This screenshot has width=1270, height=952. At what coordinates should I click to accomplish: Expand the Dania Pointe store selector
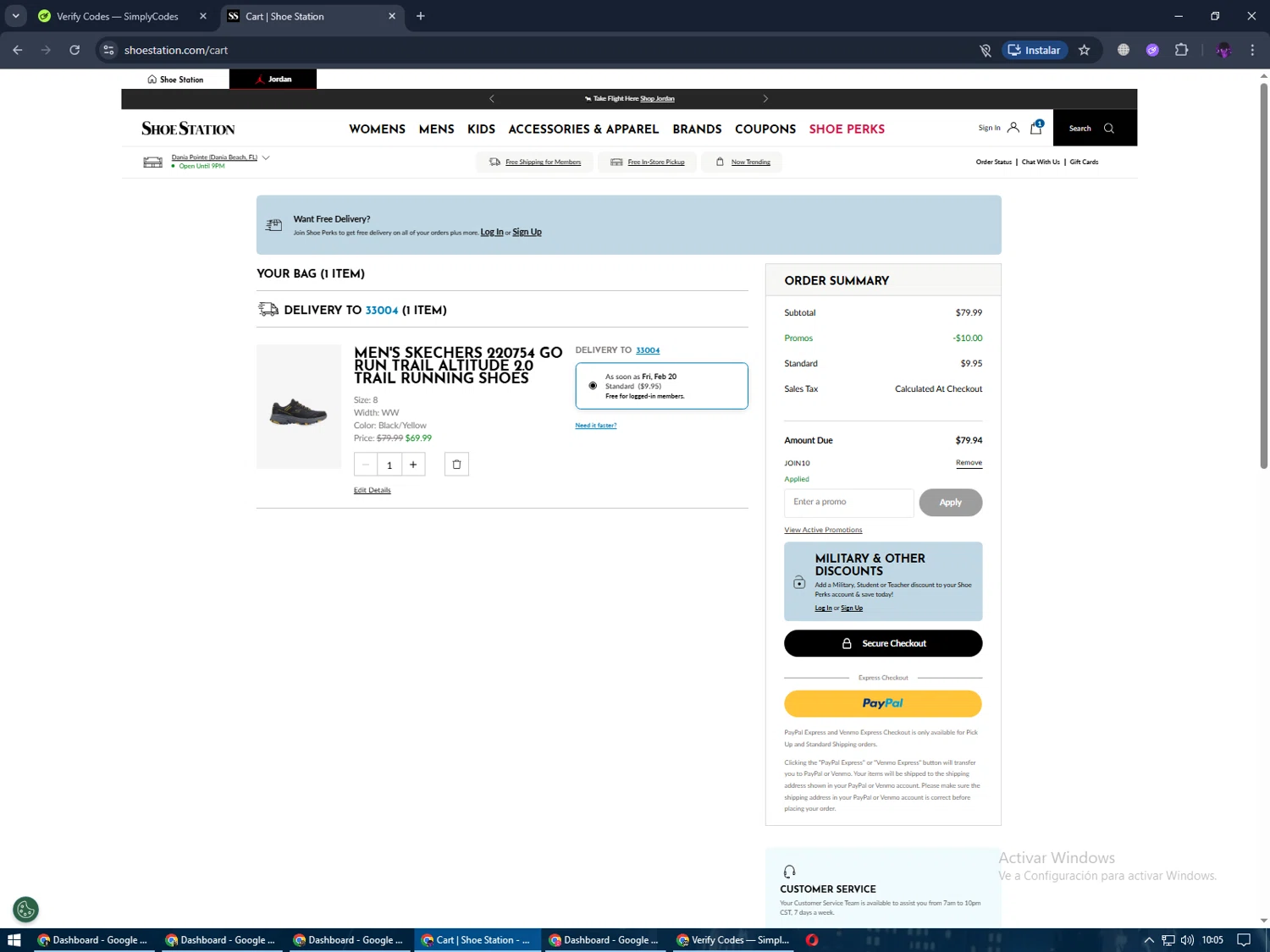click(x=266, y=157)
